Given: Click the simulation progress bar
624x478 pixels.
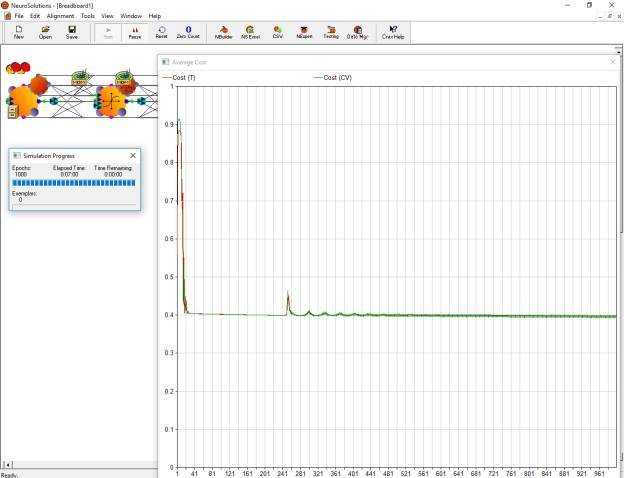Looking at the screenshot, I should click(74, 183).
